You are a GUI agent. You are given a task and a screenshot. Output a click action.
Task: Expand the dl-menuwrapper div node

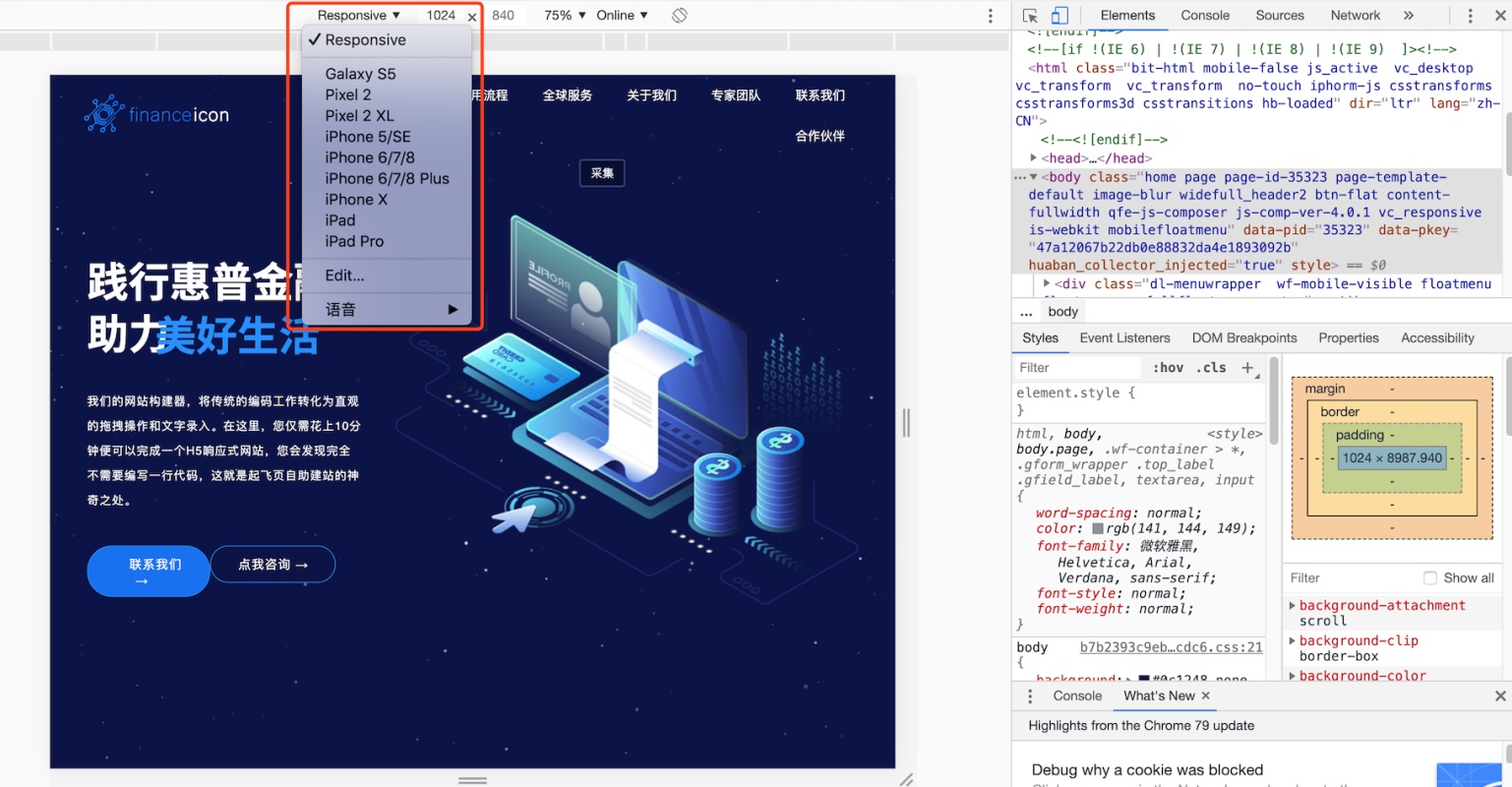1047,283
